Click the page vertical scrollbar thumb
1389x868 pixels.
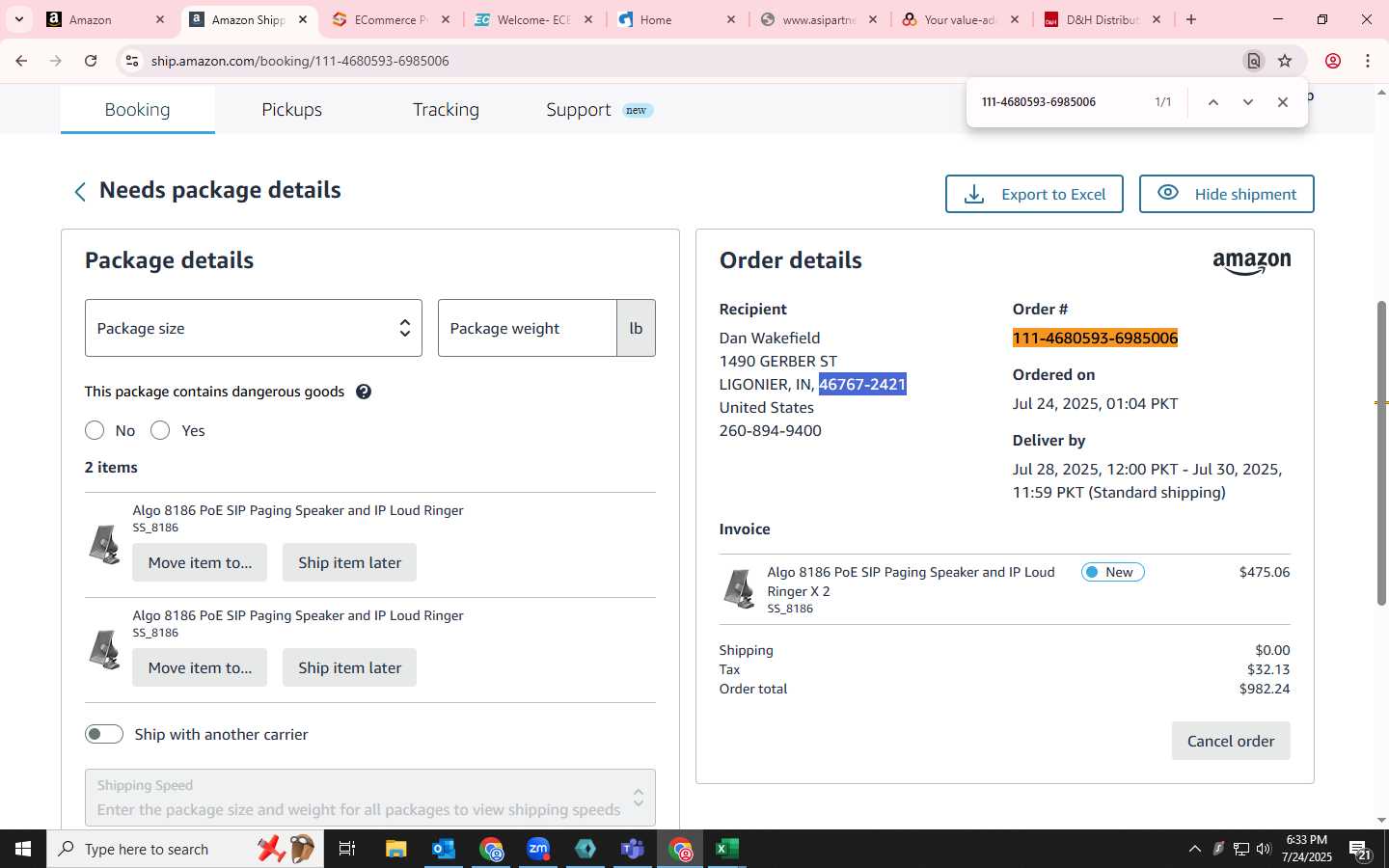click(1381, 453)
